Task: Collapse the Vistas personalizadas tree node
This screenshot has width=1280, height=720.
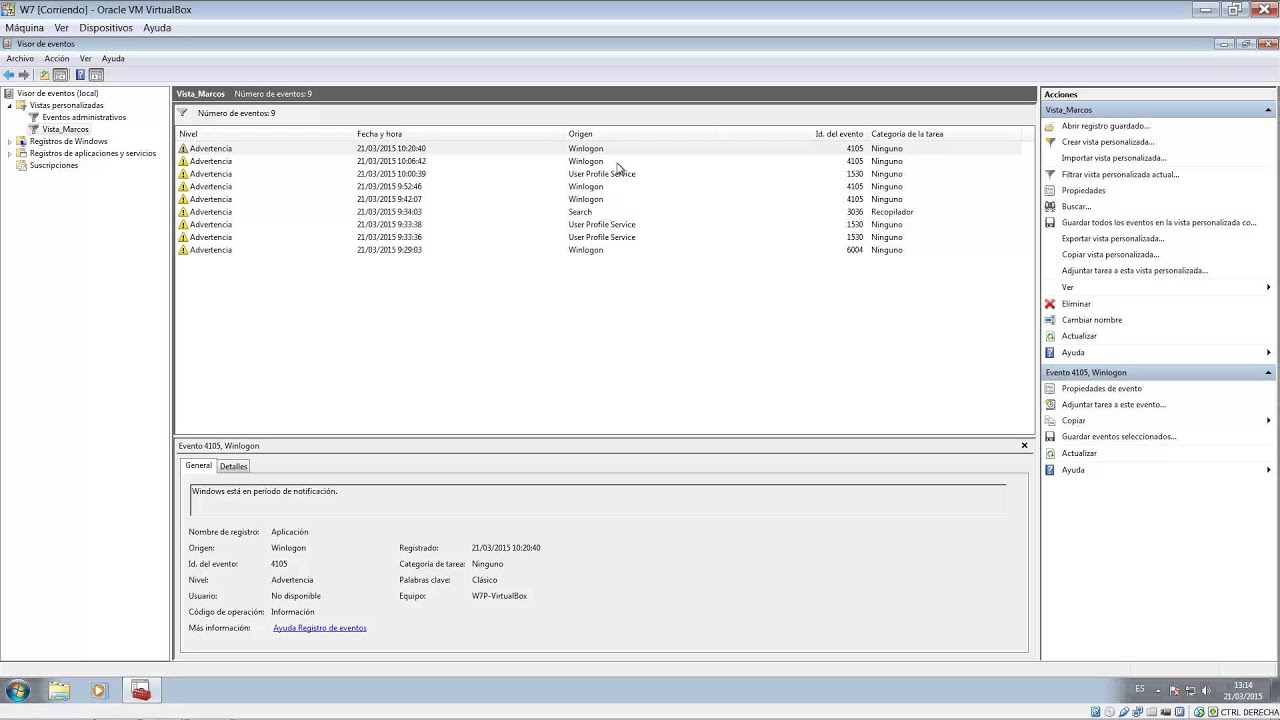Action: 10,105
